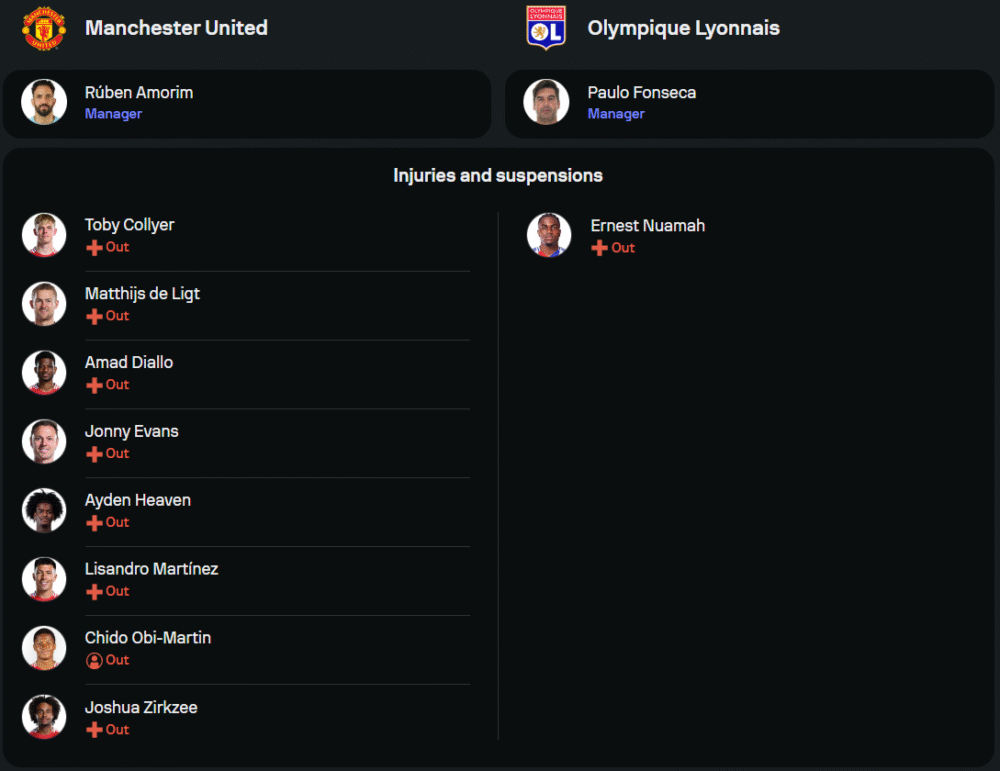The height and width of the screenshot is (771, 1000).
Task: Click the injury icon under Amad Diallo
Action: point(94,385)
